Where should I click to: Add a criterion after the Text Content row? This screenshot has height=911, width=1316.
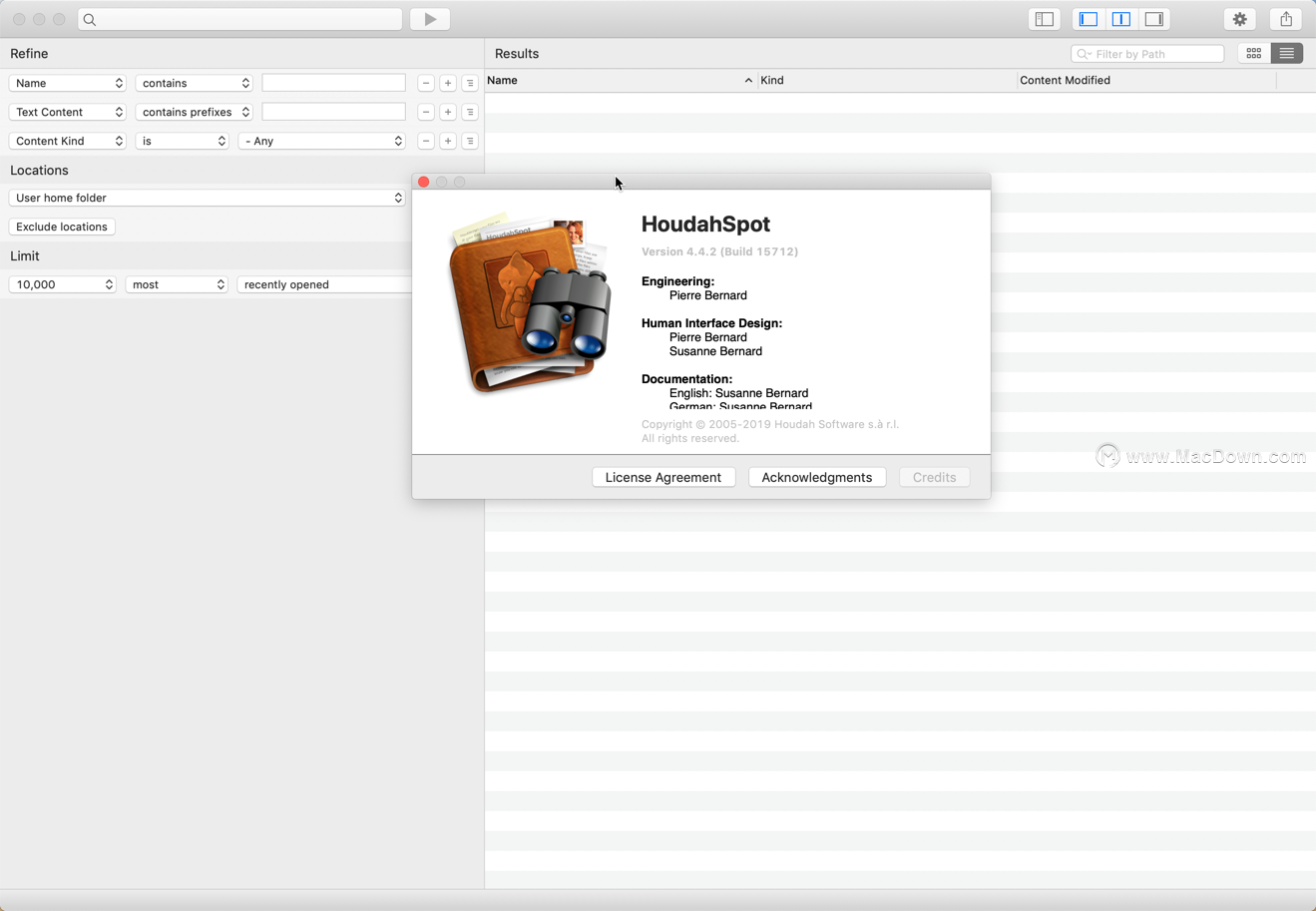click(448, 112)
